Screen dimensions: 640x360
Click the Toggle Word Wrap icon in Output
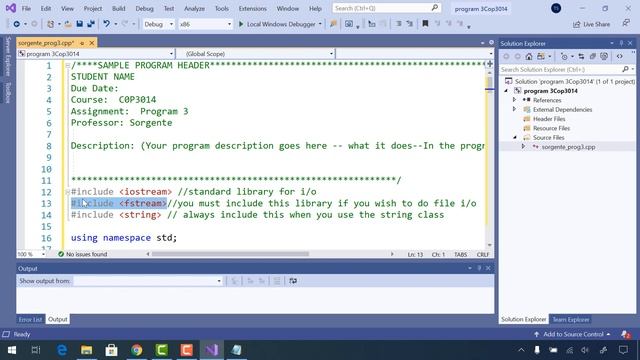(293, 281)
